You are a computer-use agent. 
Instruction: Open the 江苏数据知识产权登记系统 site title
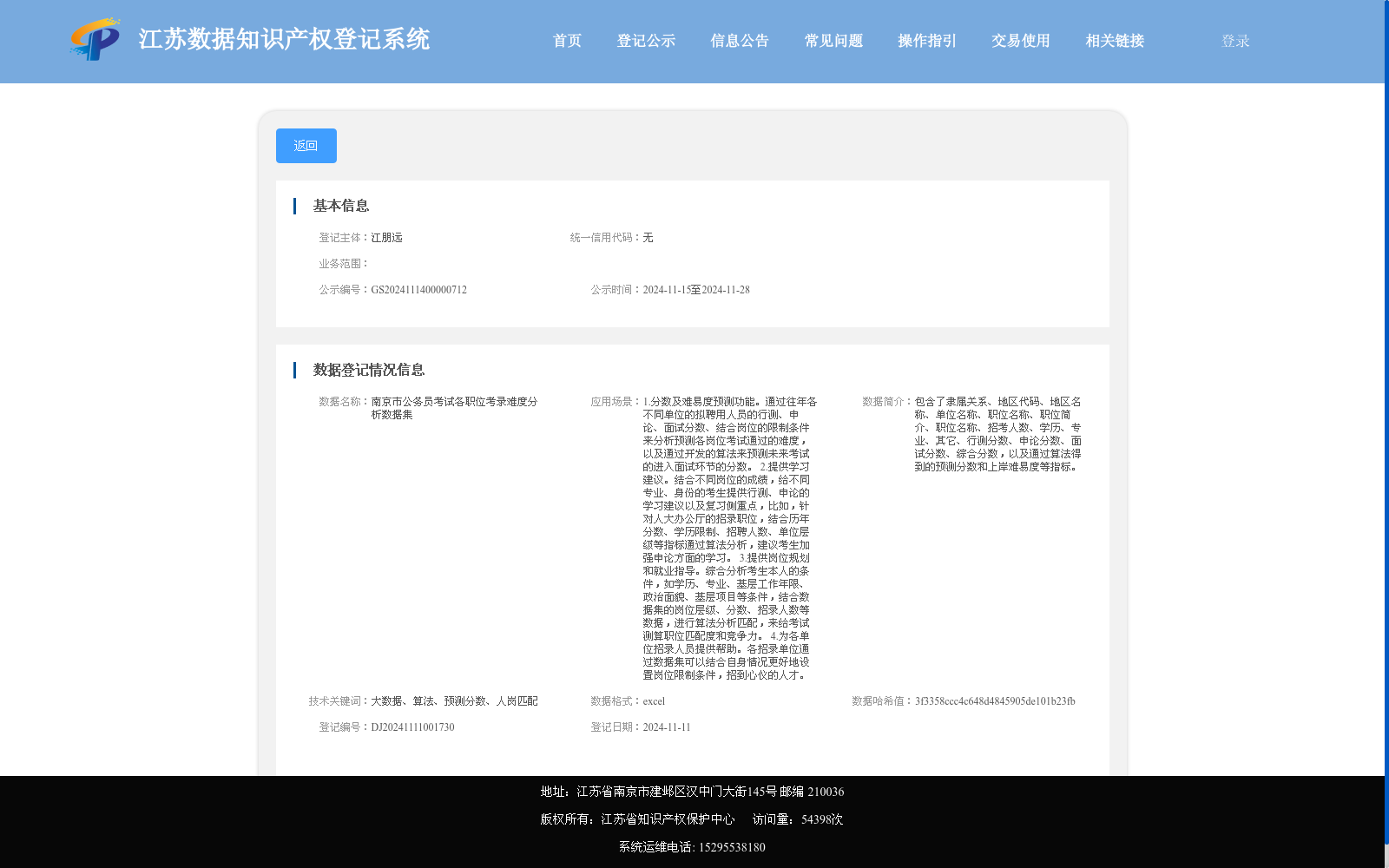[284, 40]
